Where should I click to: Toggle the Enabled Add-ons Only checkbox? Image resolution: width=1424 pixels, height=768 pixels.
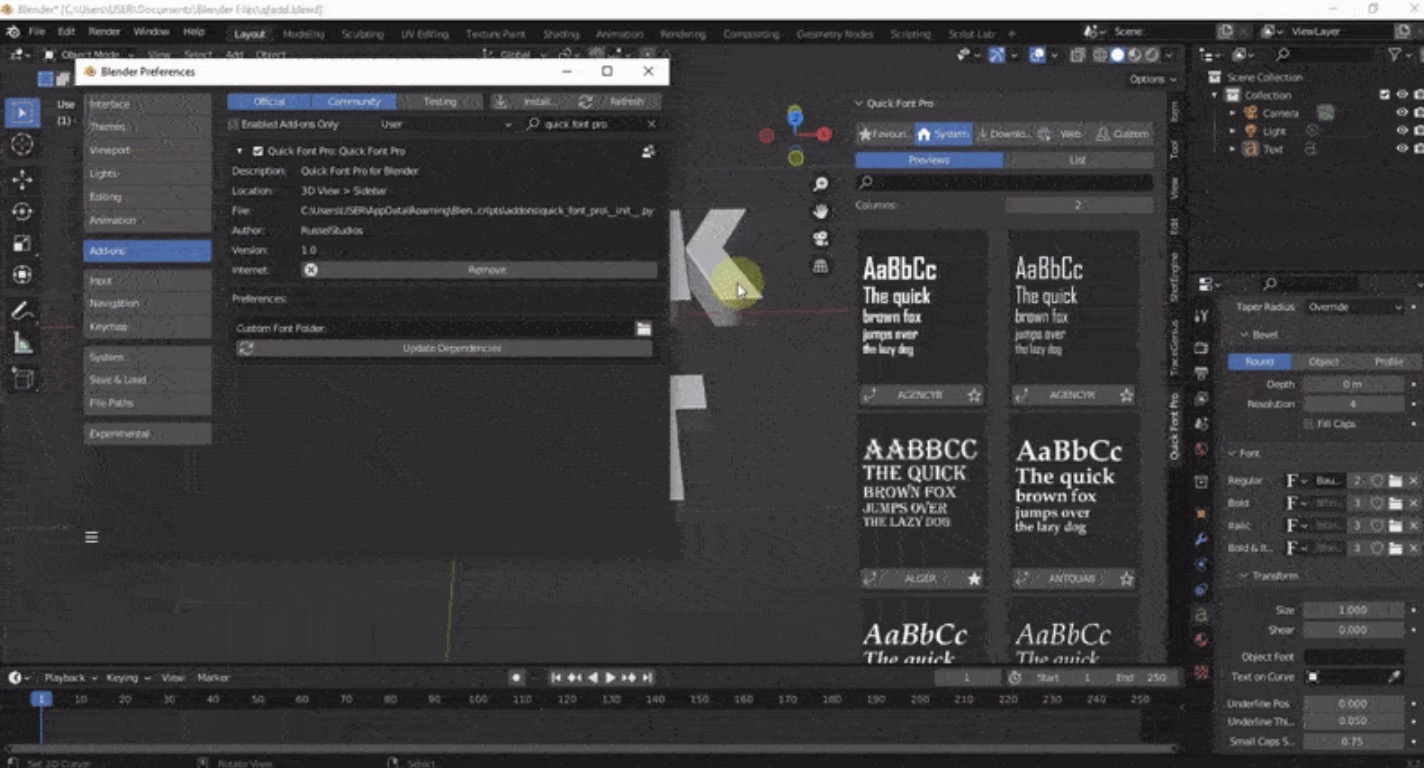point(234,125)
